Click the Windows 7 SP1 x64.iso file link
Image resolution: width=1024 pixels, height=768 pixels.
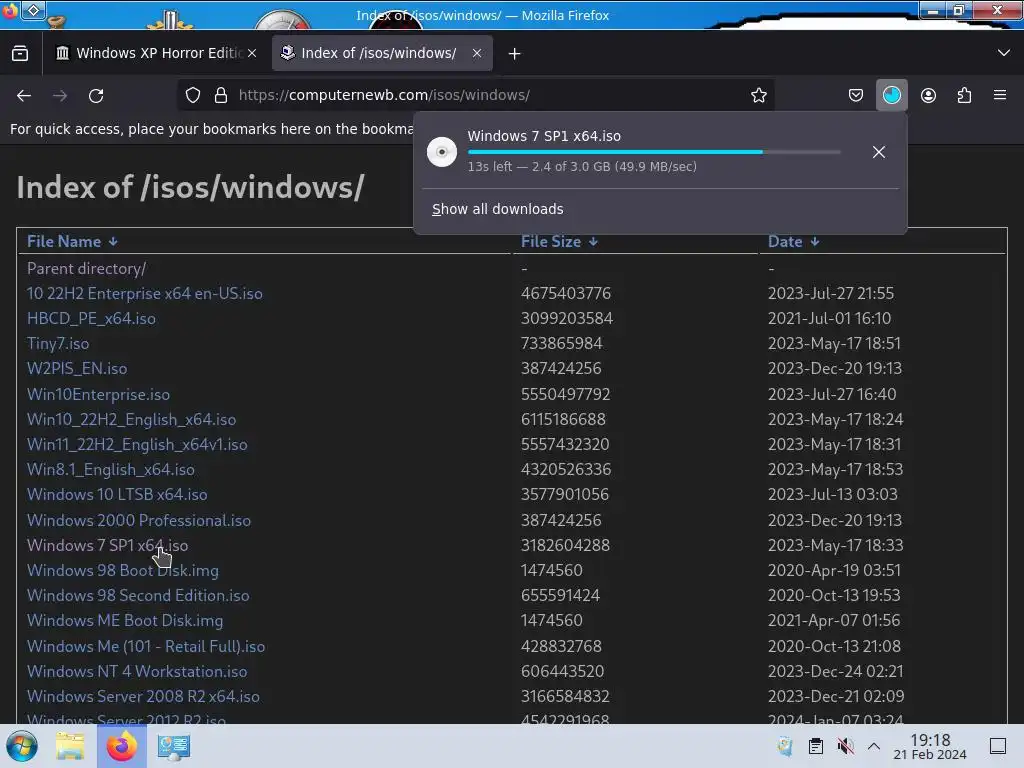pos(107,545)
